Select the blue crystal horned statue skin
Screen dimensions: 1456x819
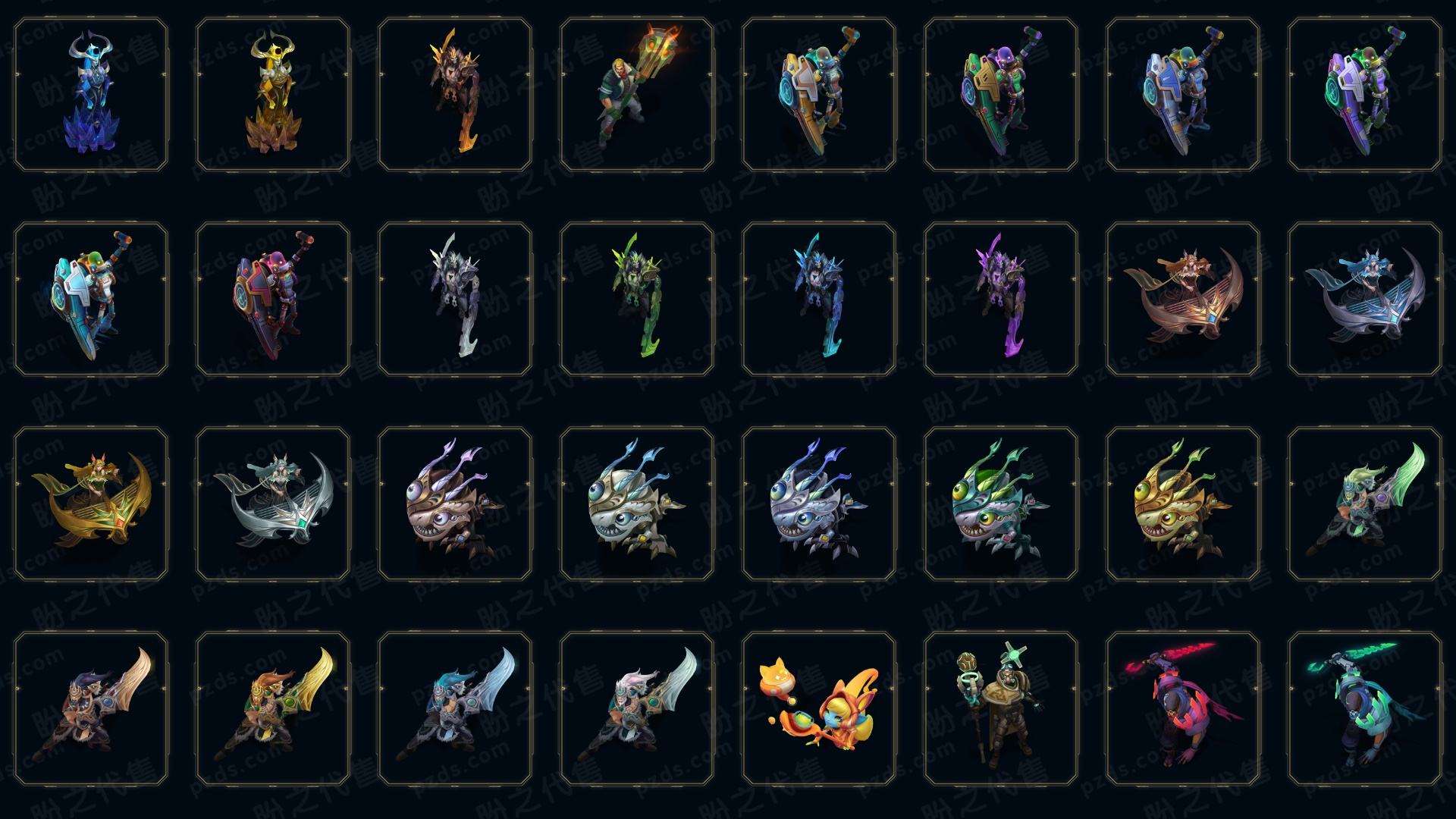click(x=91, y=95)
